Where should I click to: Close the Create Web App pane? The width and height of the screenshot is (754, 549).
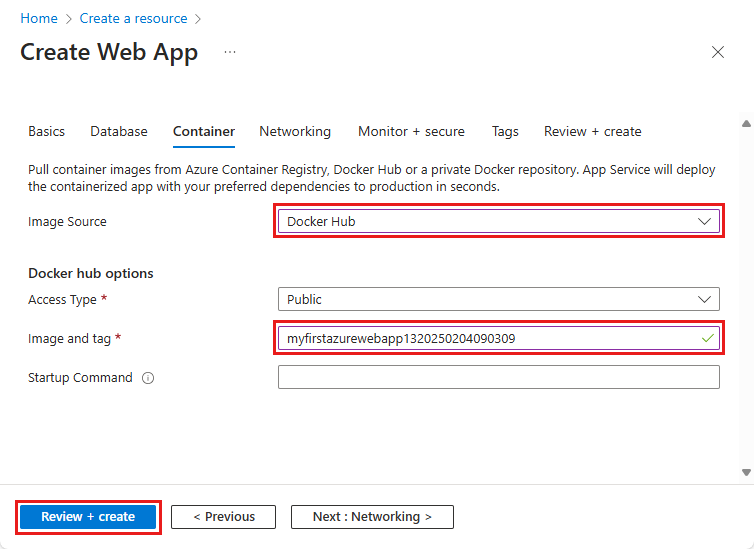[x=717, y=53]
